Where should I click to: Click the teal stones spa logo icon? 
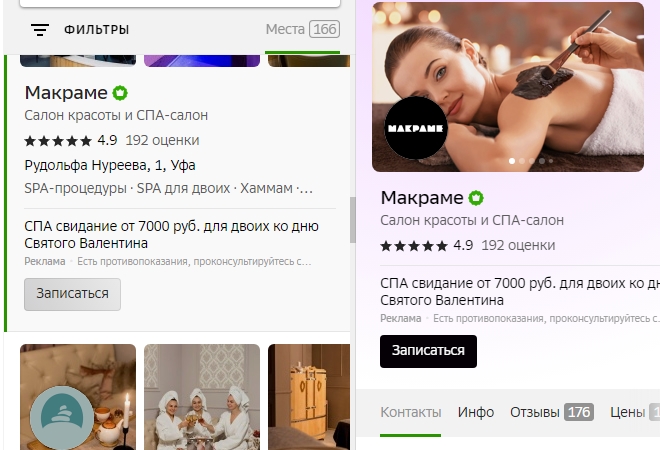coord(62,417)
